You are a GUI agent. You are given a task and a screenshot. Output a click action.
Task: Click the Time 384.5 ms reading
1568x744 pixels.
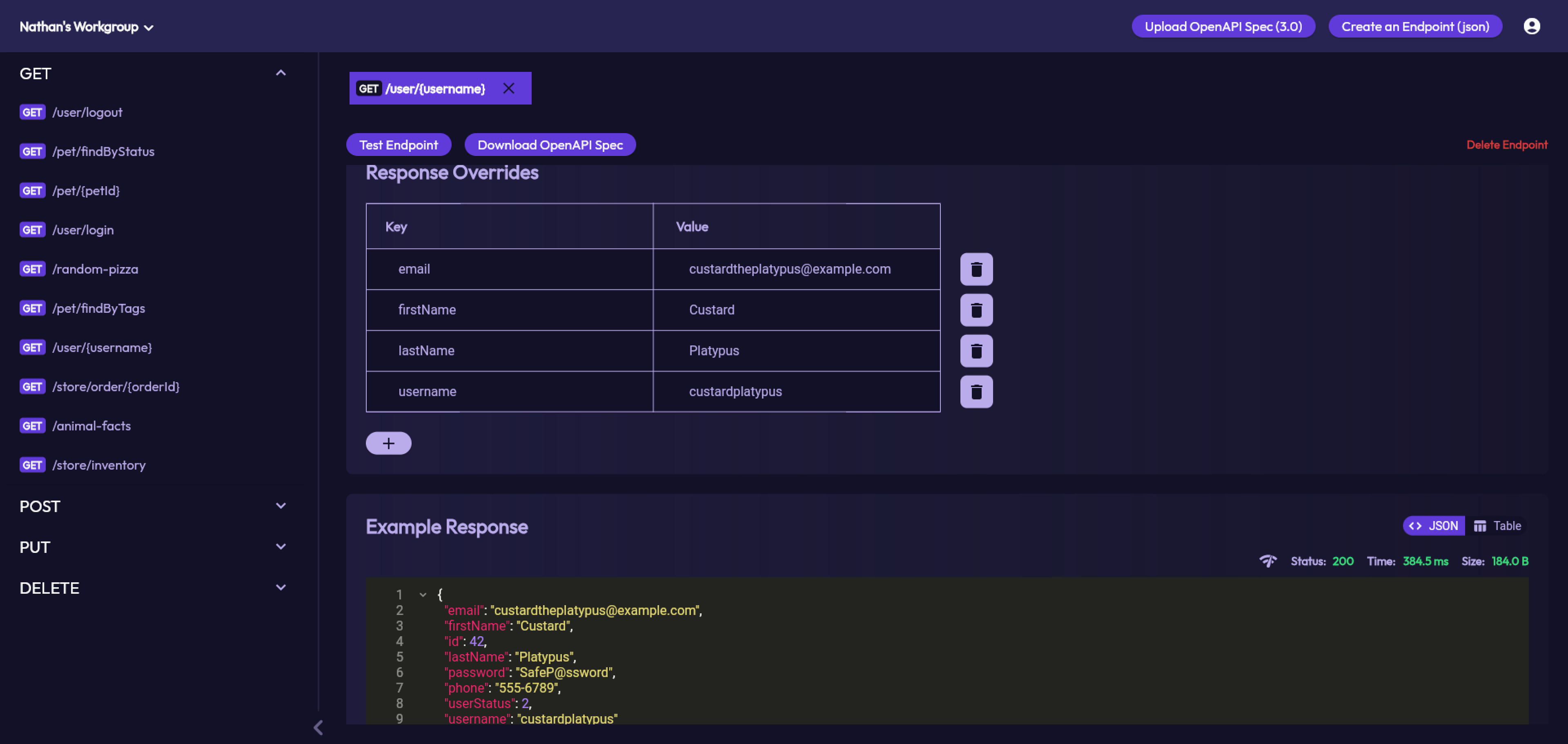[x=1407, y=561]
